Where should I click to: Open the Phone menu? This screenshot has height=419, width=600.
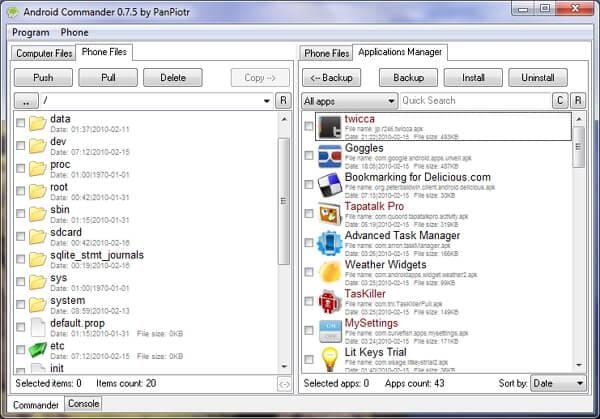click(74, 33)
